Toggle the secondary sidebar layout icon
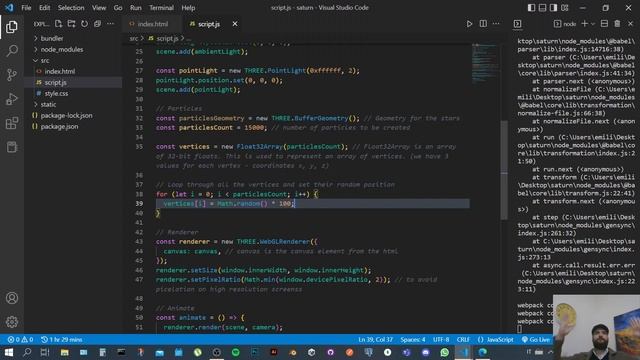 553,8
